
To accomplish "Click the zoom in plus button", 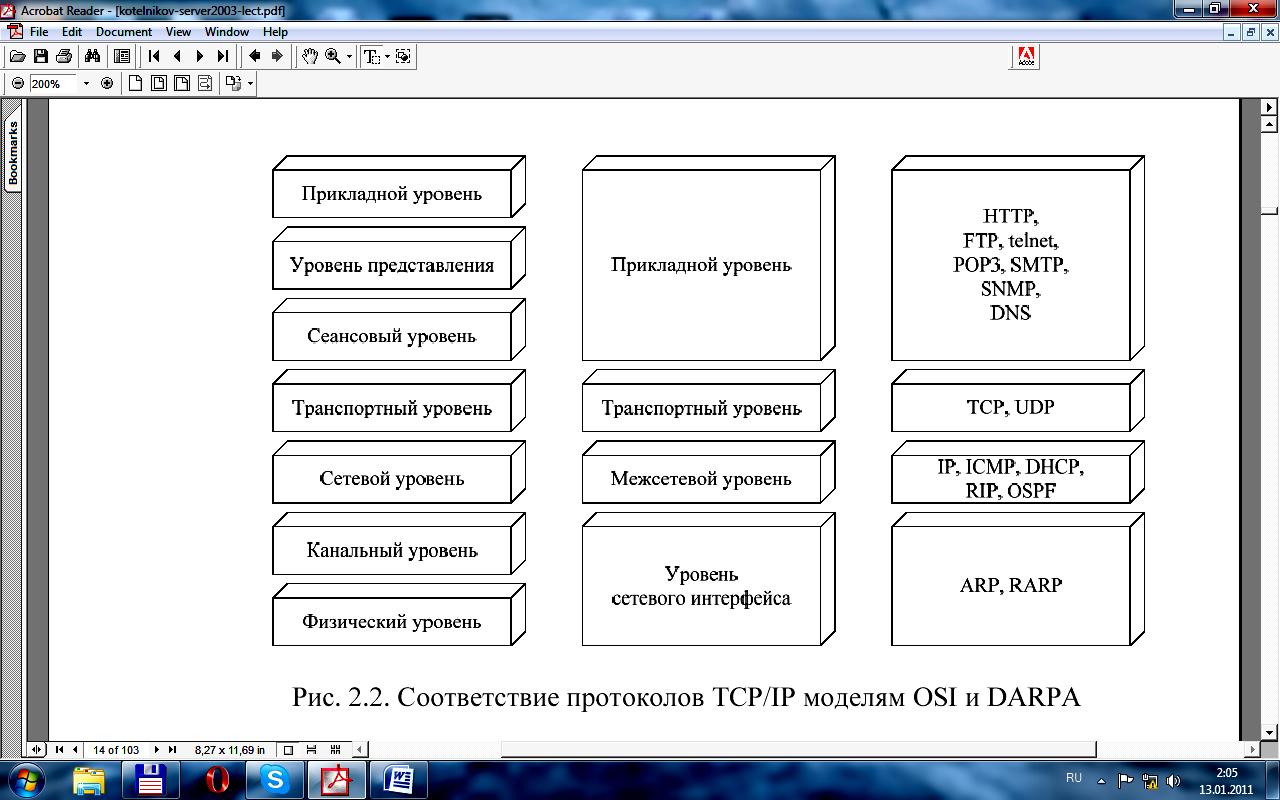I will coord(107,84).
